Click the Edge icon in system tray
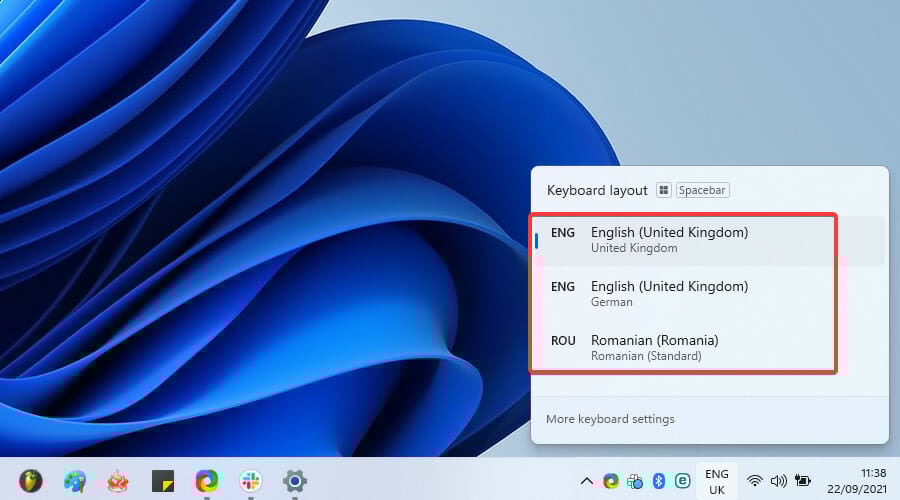This screenshot has height=500, width=900. 611,481
